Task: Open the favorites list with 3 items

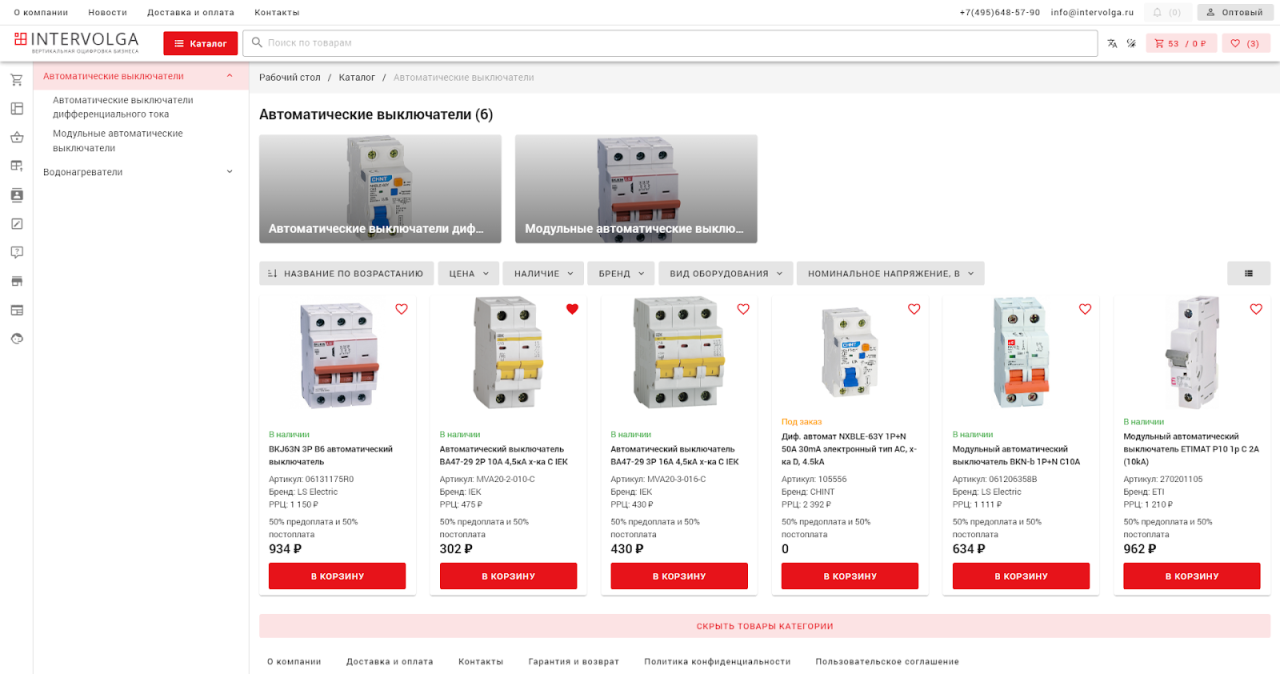Action: tap(1245, 43)
